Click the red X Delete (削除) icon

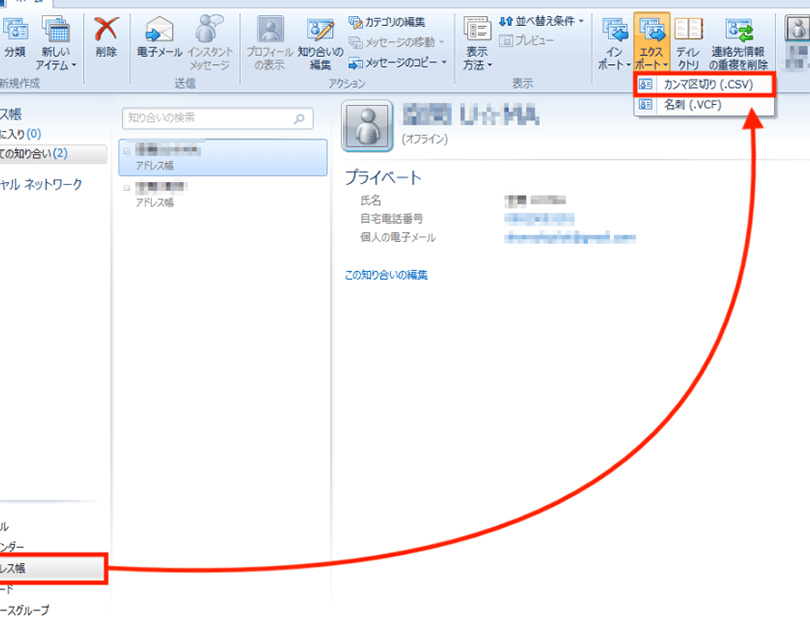point(105,30)
